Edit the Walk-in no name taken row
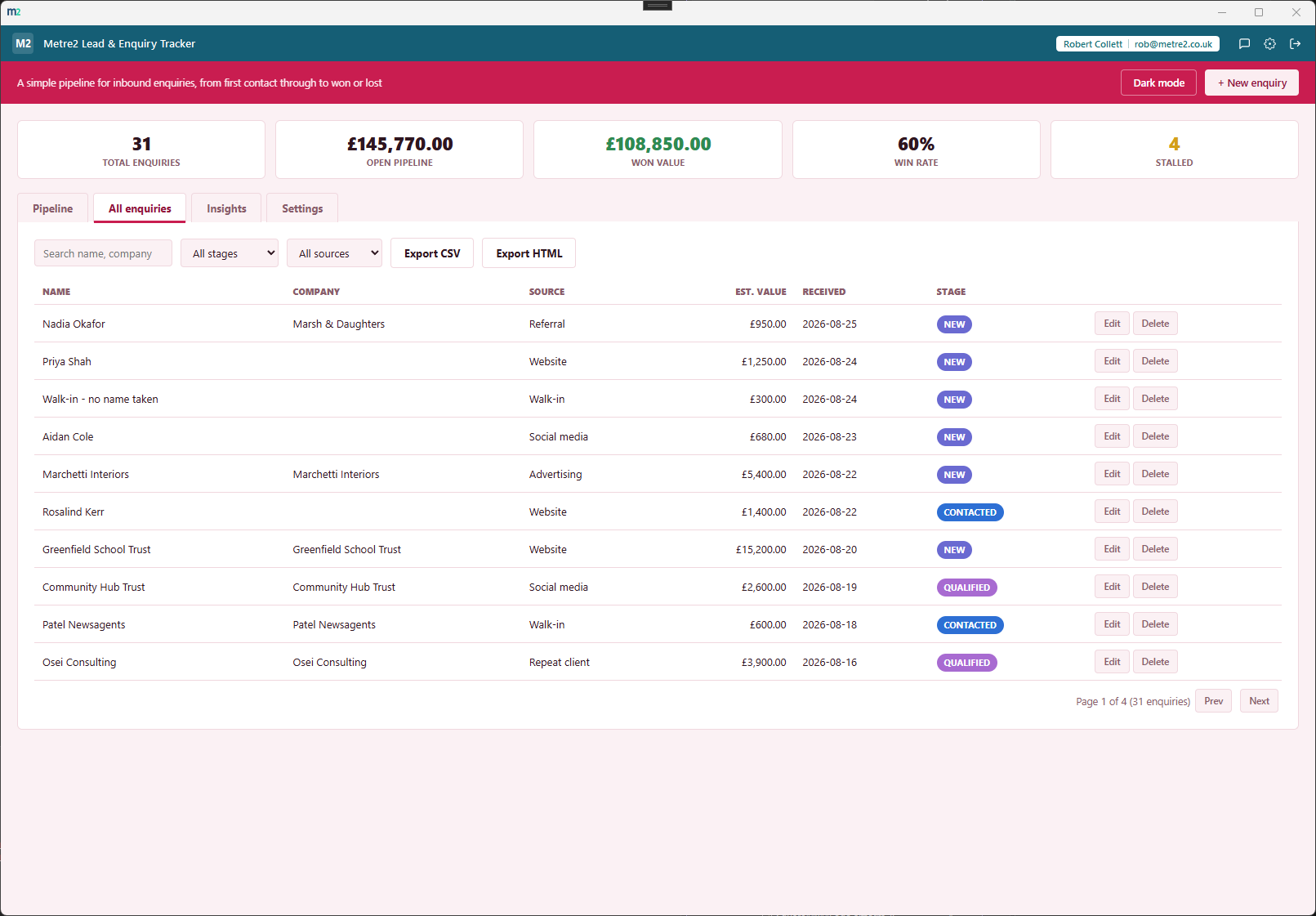The width and height of the screenshot is (1316, 916). 1112,399
